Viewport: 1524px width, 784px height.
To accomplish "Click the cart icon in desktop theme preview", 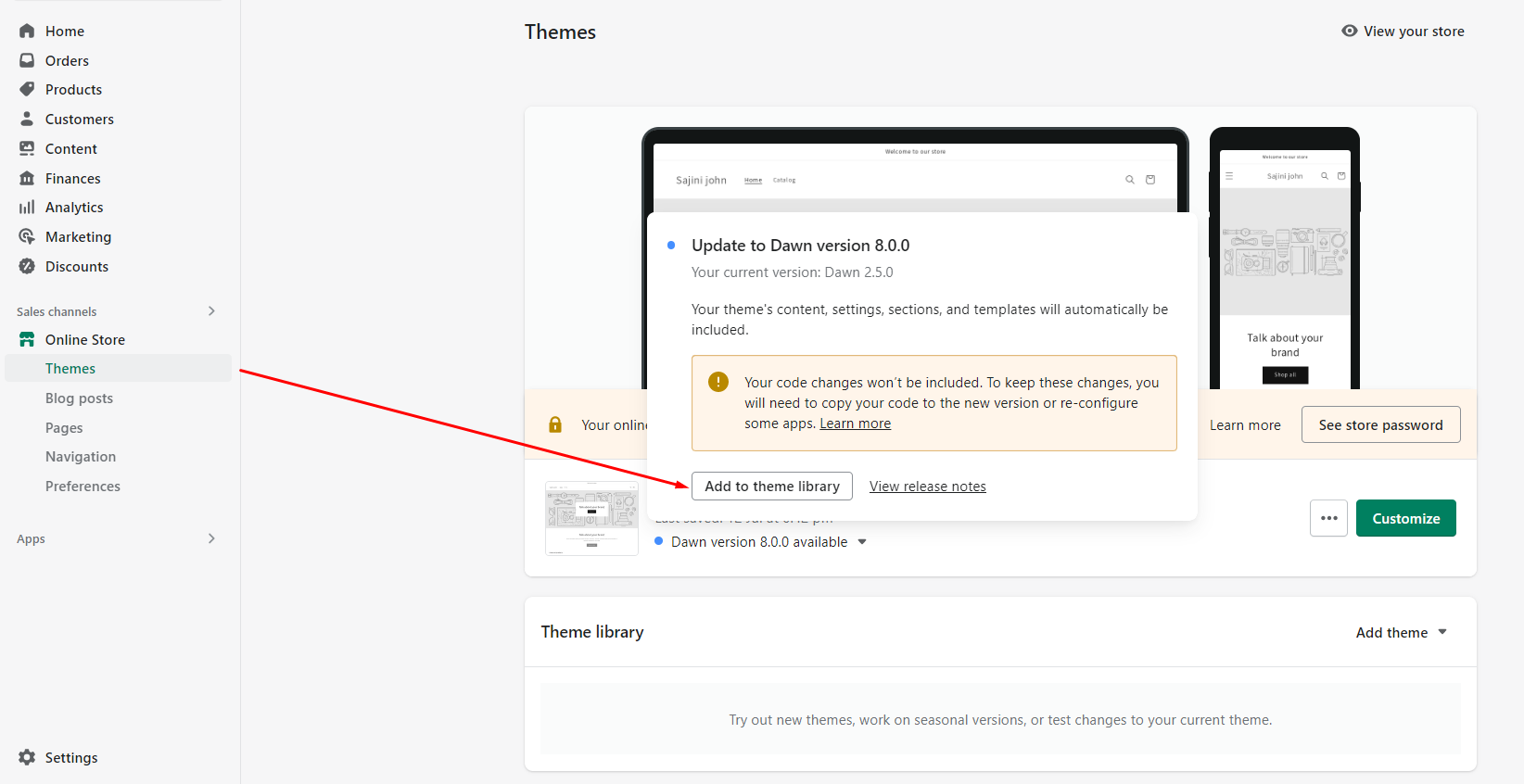I will (1150, 180).
